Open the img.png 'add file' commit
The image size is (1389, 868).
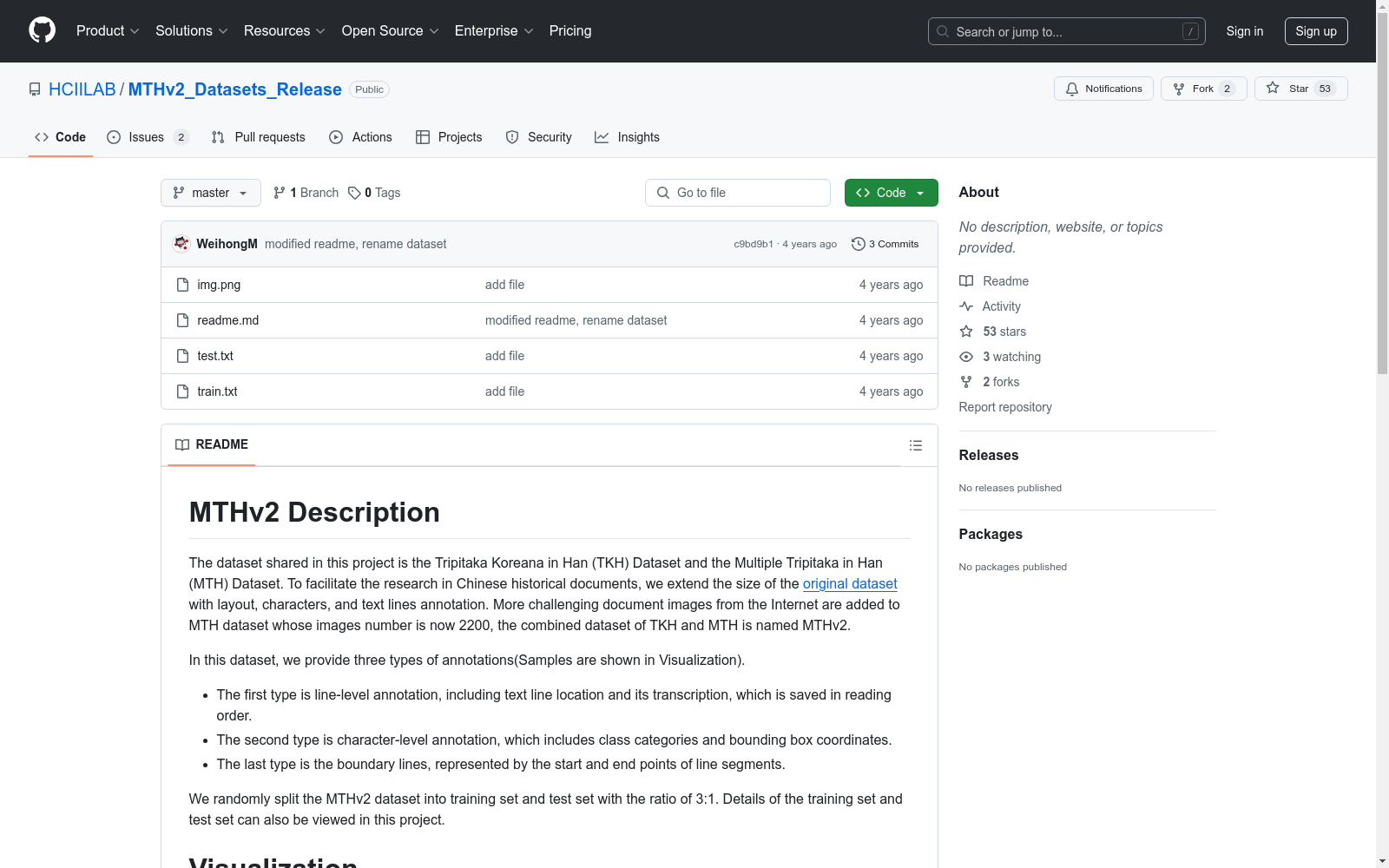pyautogui.click(x=505, y=285)
